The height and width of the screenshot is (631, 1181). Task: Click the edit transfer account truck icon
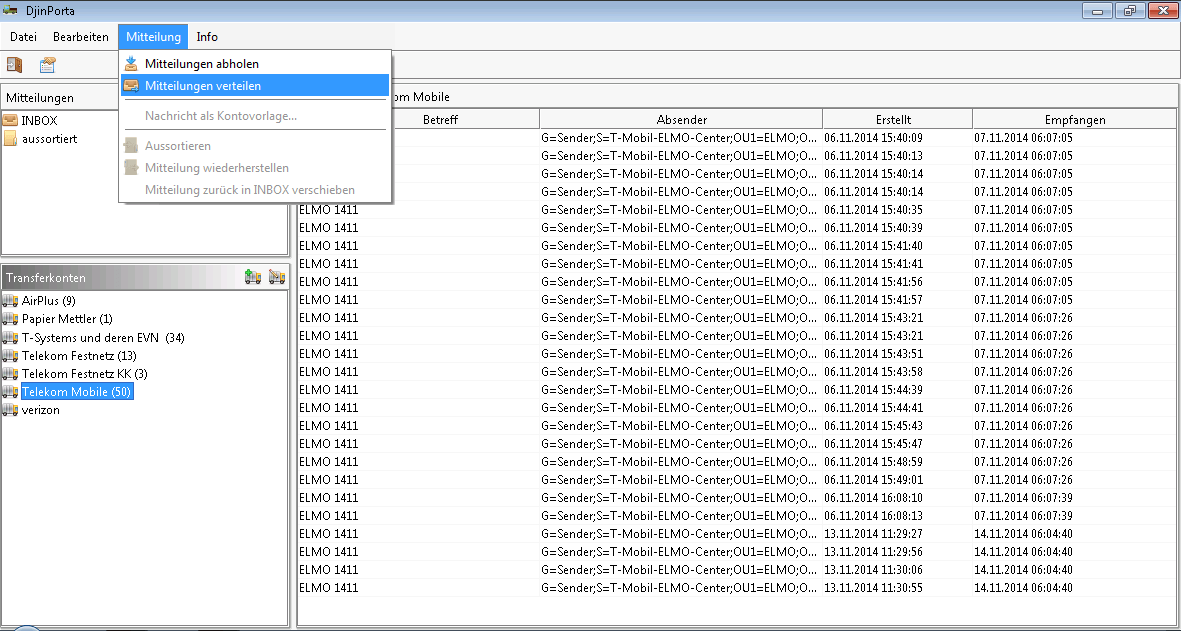(277, 277)
